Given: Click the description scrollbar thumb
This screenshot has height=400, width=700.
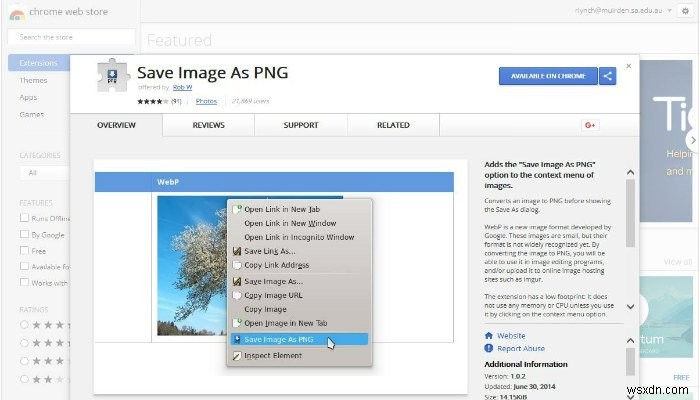Looking at the screenshot, I should tap(630, 213).
